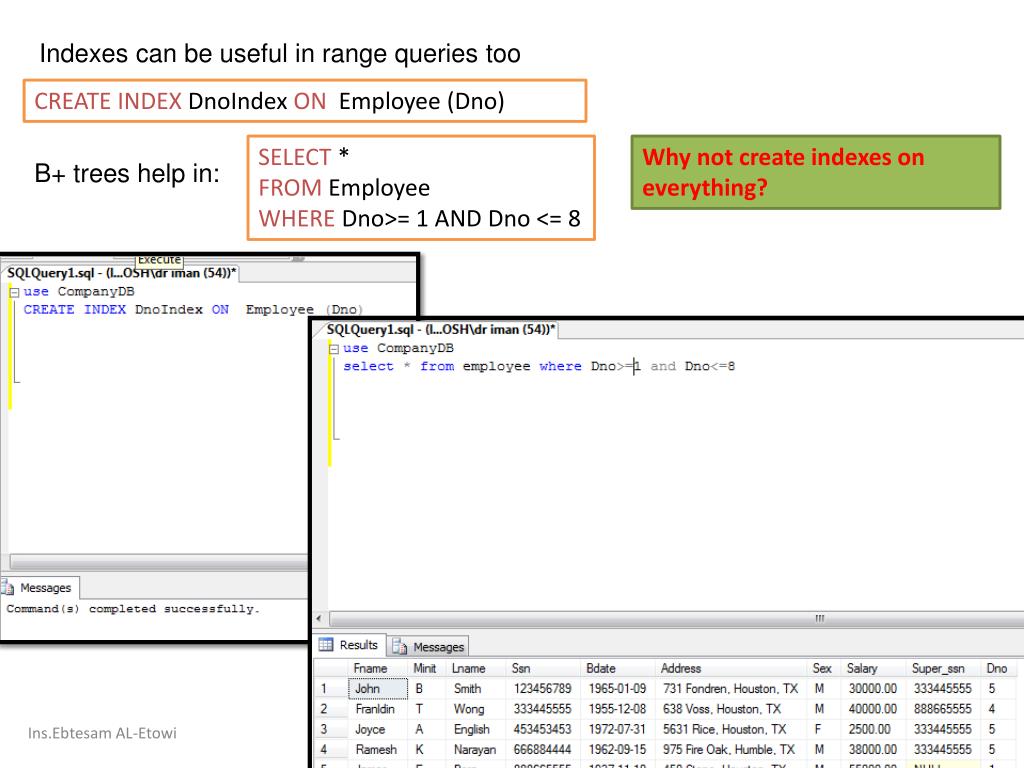Click the Minit column header
1024x768 pixels.
(427, 668)
